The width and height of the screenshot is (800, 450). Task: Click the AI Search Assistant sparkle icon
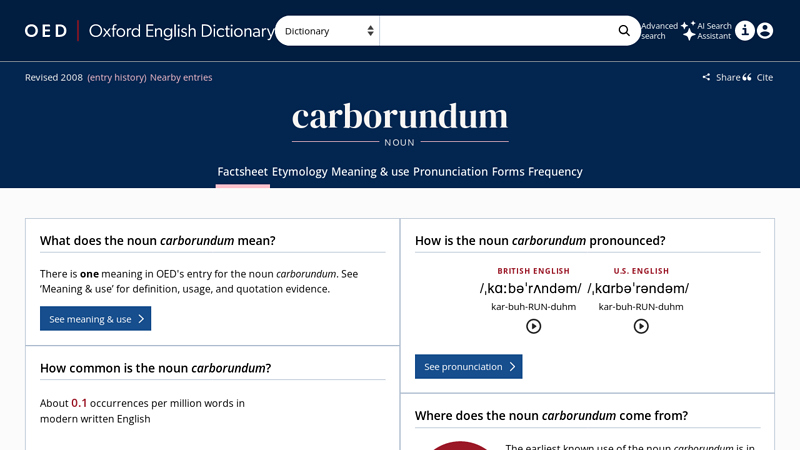[x=688, y=31]
